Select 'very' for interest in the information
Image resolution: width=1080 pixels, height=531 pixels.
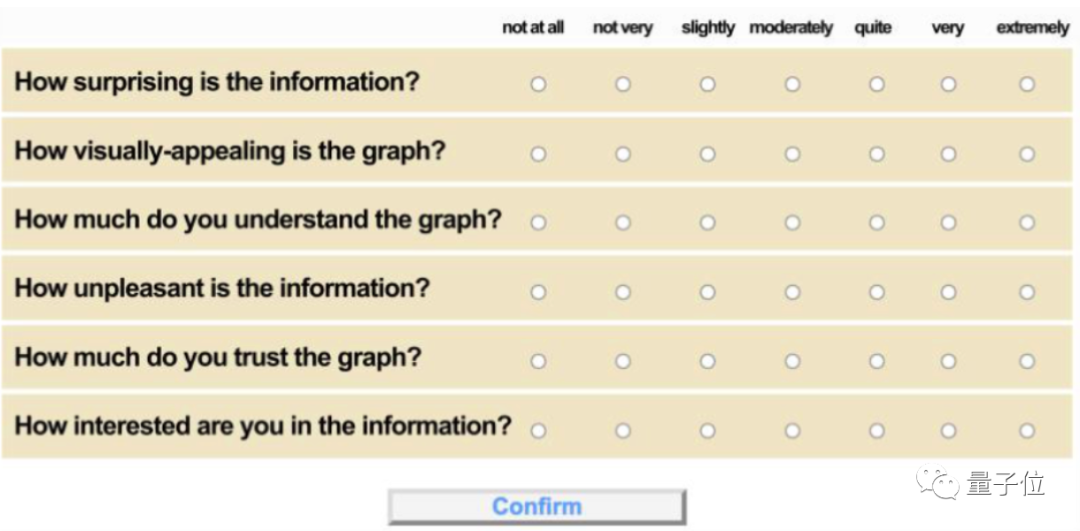coord(948,431)
